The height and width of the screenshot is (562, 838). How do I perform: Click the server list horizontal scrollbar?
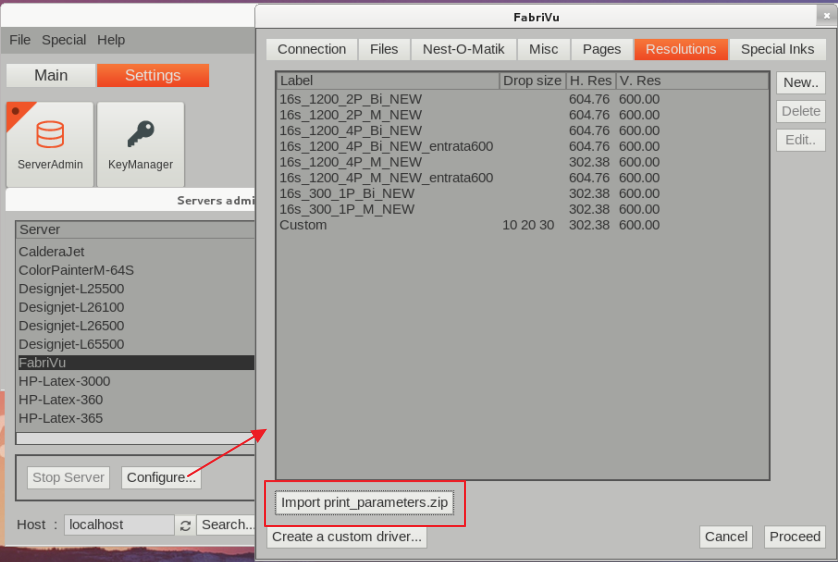click(135, 438)
